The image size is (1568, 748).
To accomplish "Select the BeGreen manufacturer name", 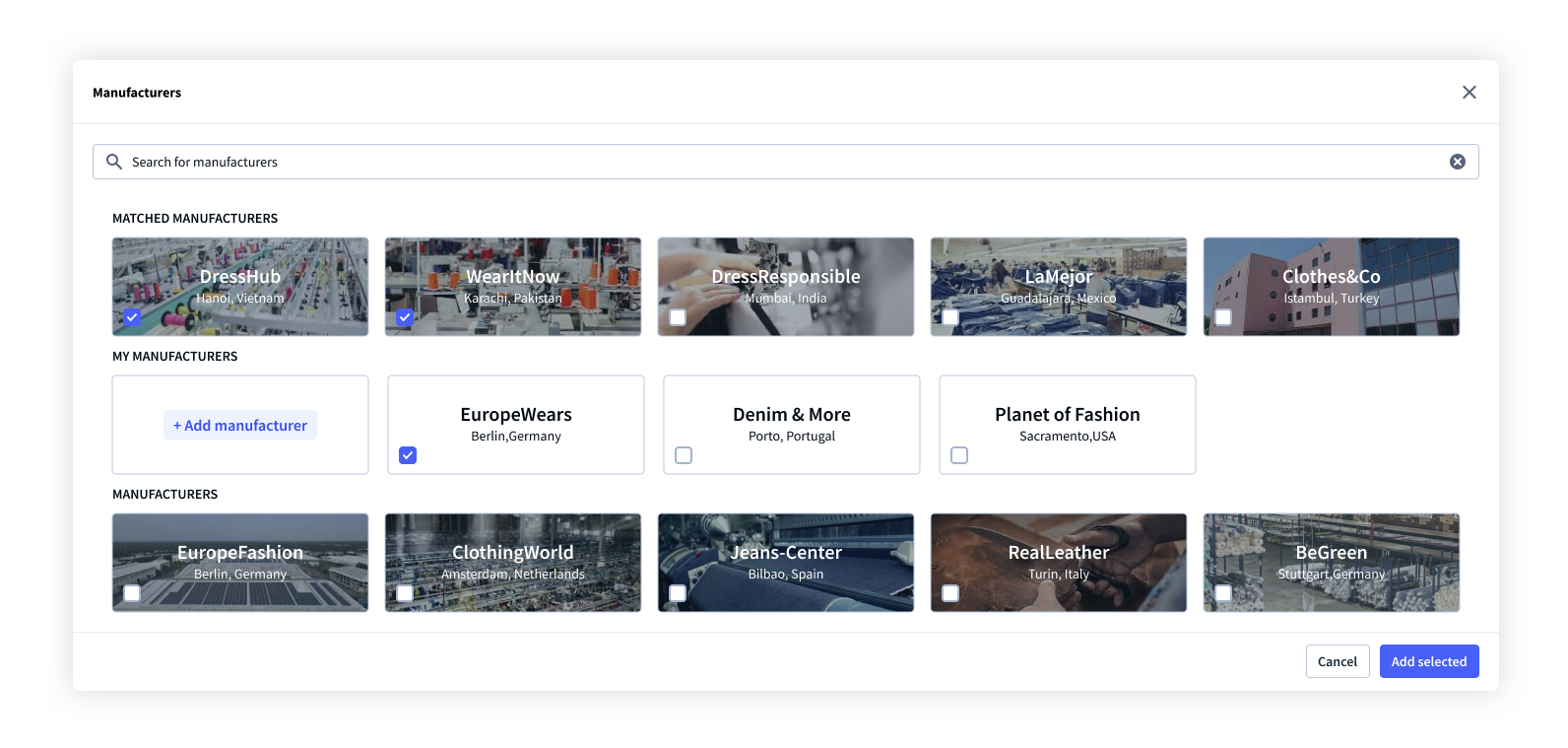I will coord(1332,553).
